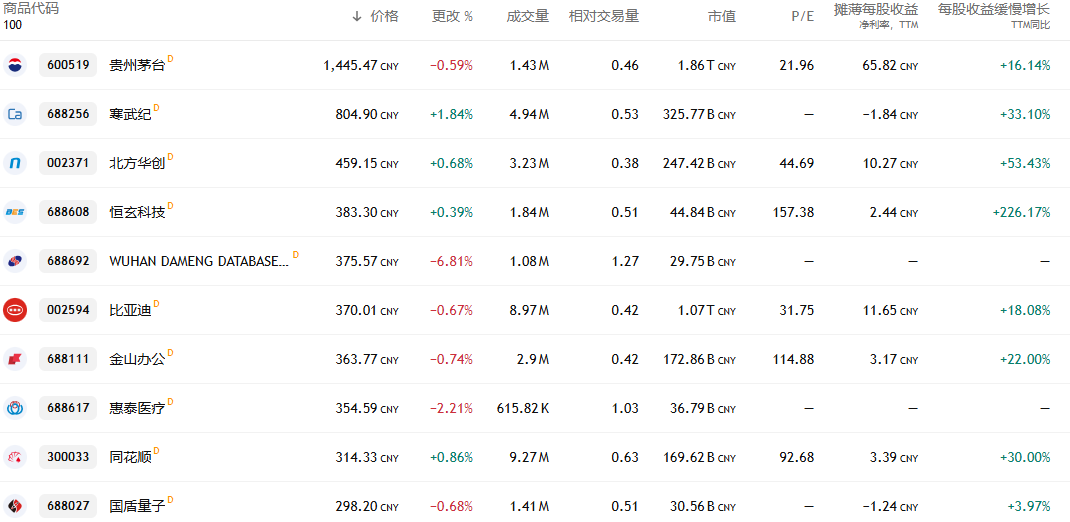Click the 同花顺 300033 logo icon
Viewport: 1070px width, 522px height.
click(14, 457)
